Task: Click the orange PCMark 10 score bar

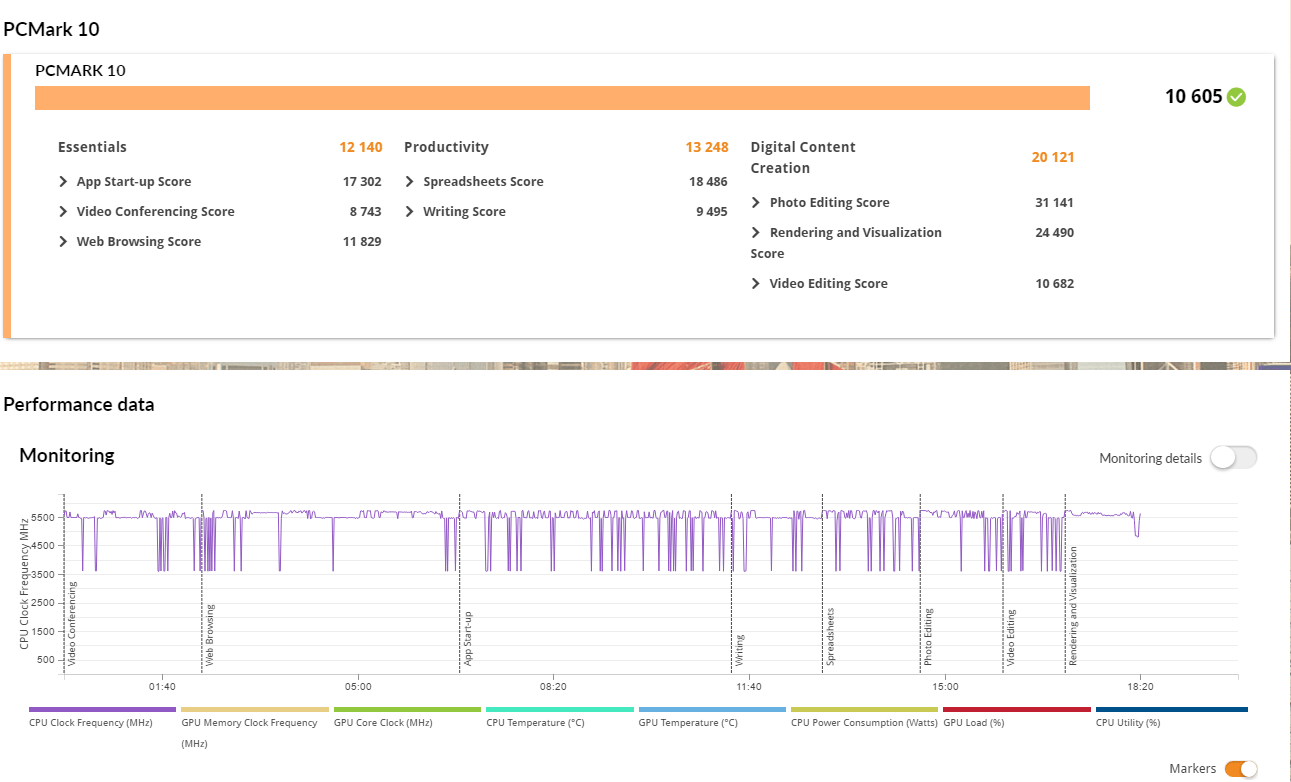Action: [562, 98]
